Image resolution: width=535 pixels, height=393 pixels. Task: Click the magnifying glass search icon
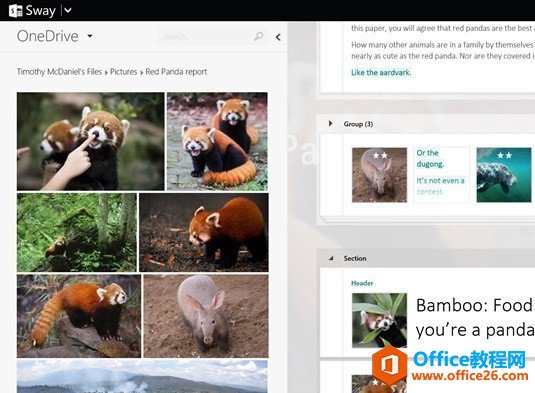point(259,36)
